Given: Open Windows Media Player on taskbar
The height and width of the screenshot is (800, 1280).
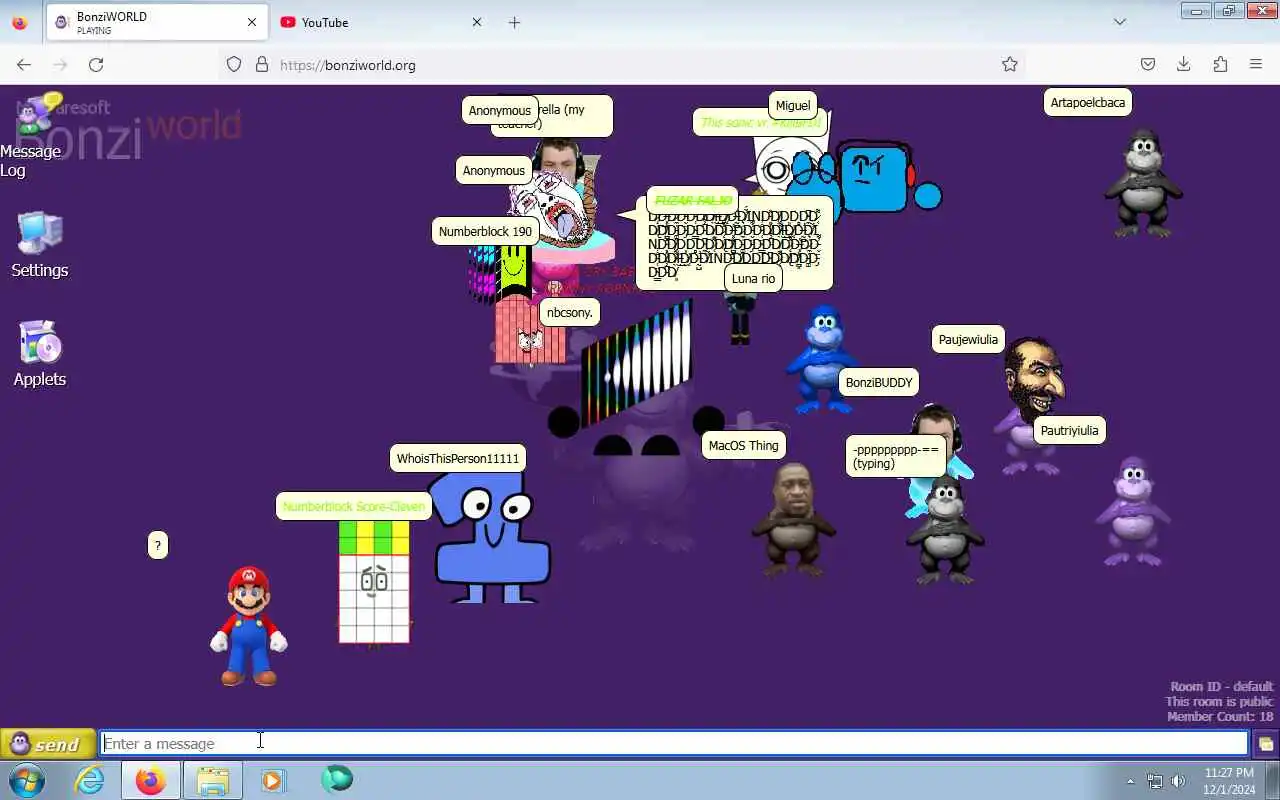Looking at the screenshot, I should [273, 780].
